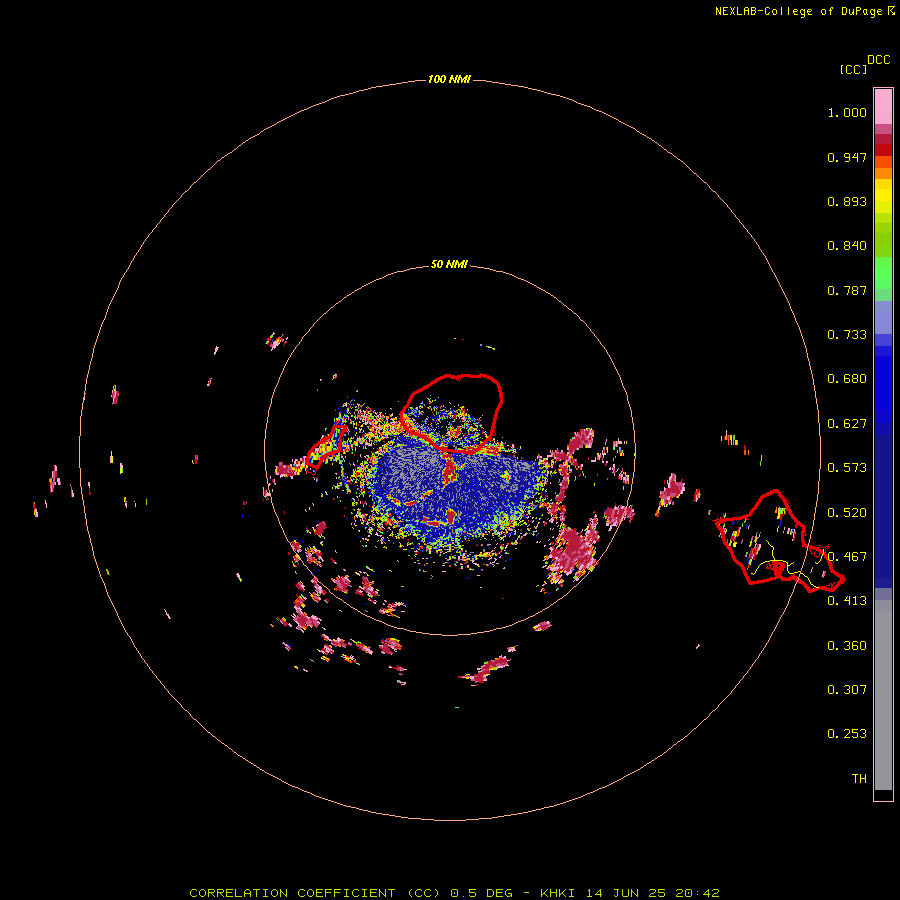Click the 0.947 scale value
Image resolution: width=900 pixels, height=900 pixels.
click(x=847, y=157)
